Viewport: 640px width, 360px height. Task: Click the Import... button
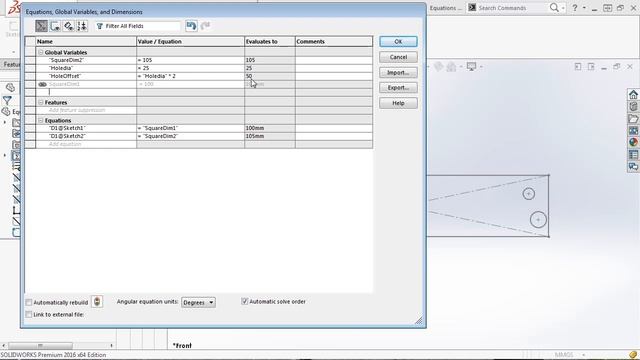398,73
